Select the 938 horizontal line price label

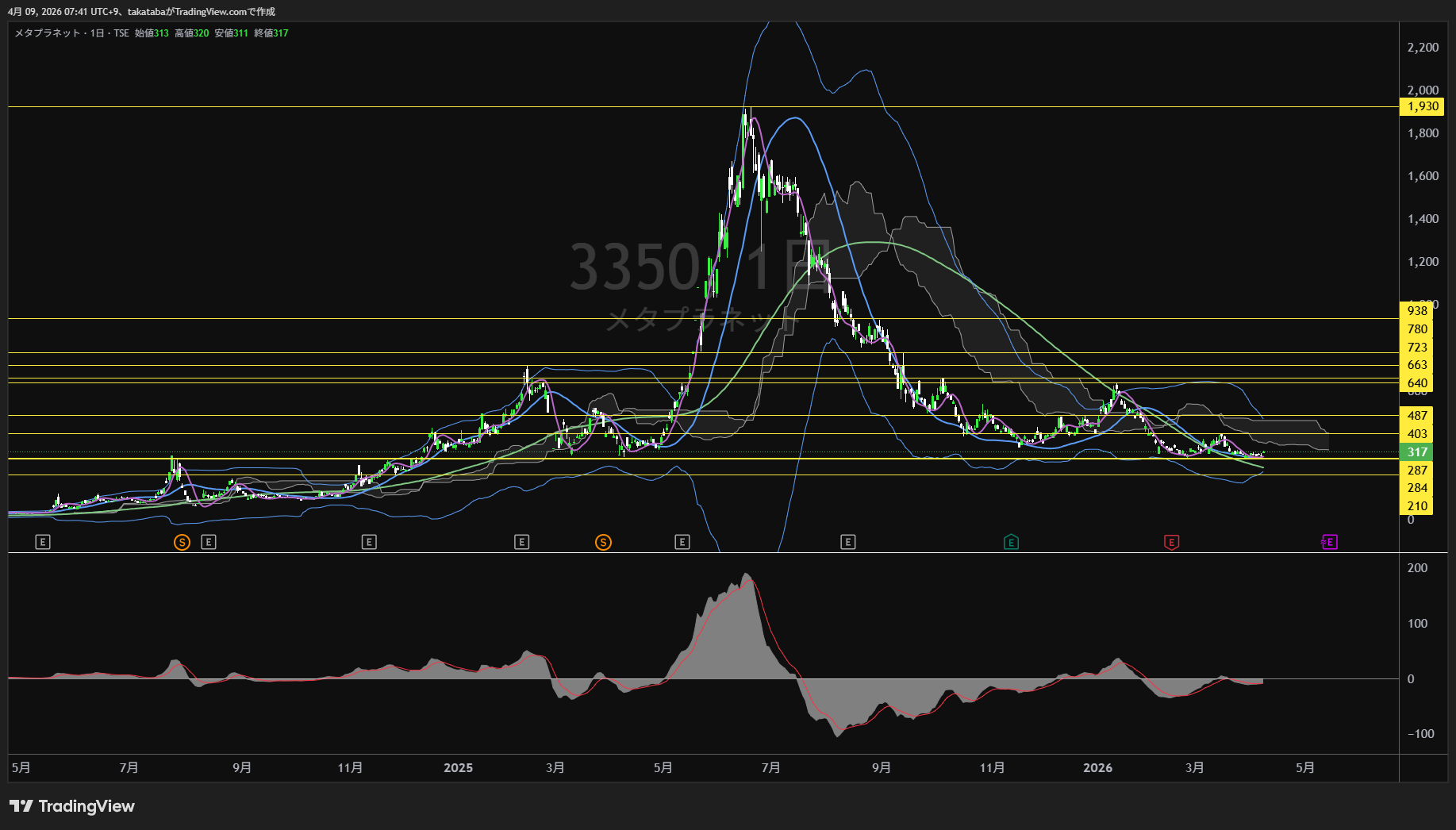click(1417, 311)
